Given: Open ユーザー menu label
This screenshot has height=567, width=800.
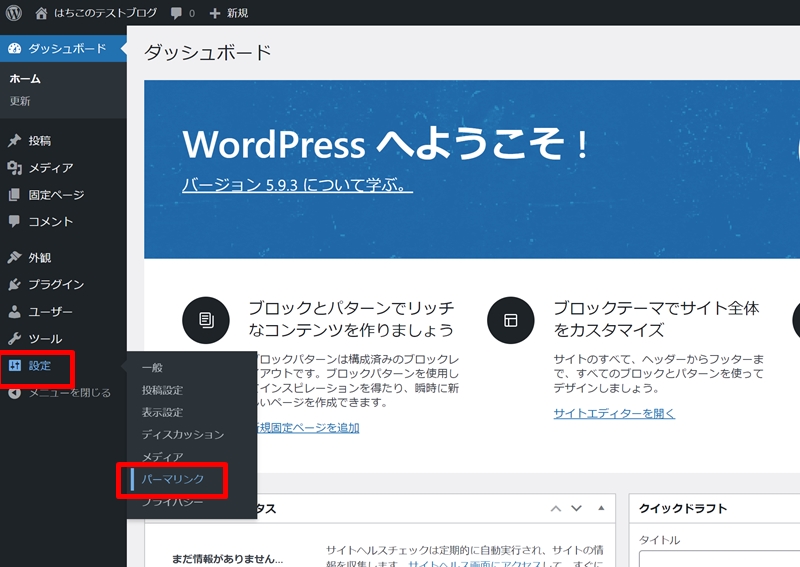Looking at the screenshot, I should tap(51, 311).
